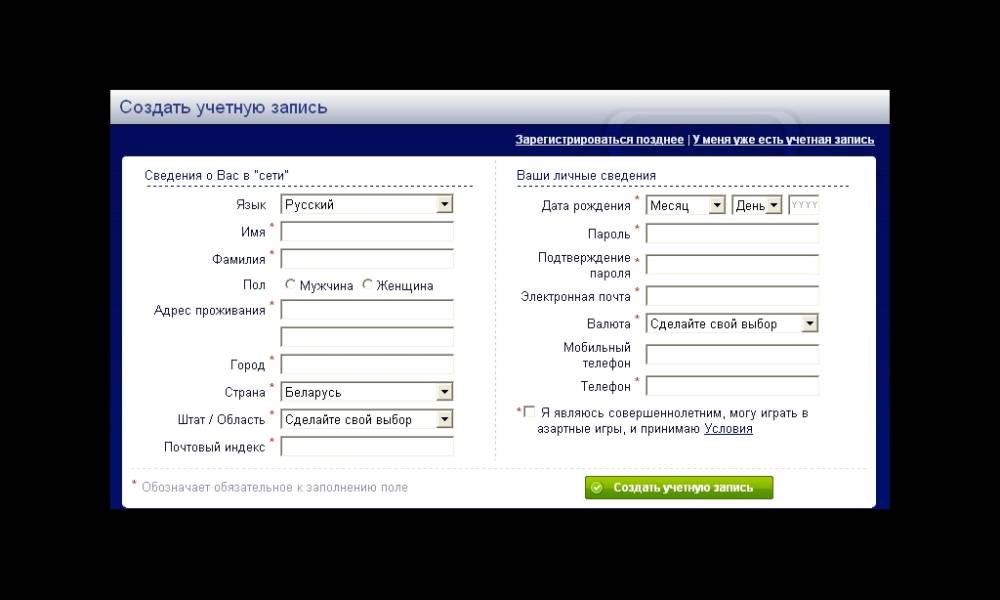
Task: Click the Электронная почта field
Action: [732, 296]
